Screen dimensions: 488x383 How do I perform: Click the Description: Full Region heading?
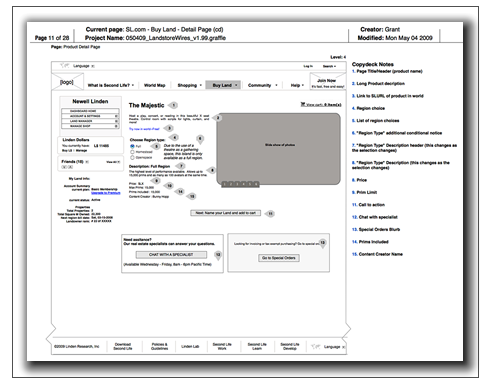click(x=149, y=166)
